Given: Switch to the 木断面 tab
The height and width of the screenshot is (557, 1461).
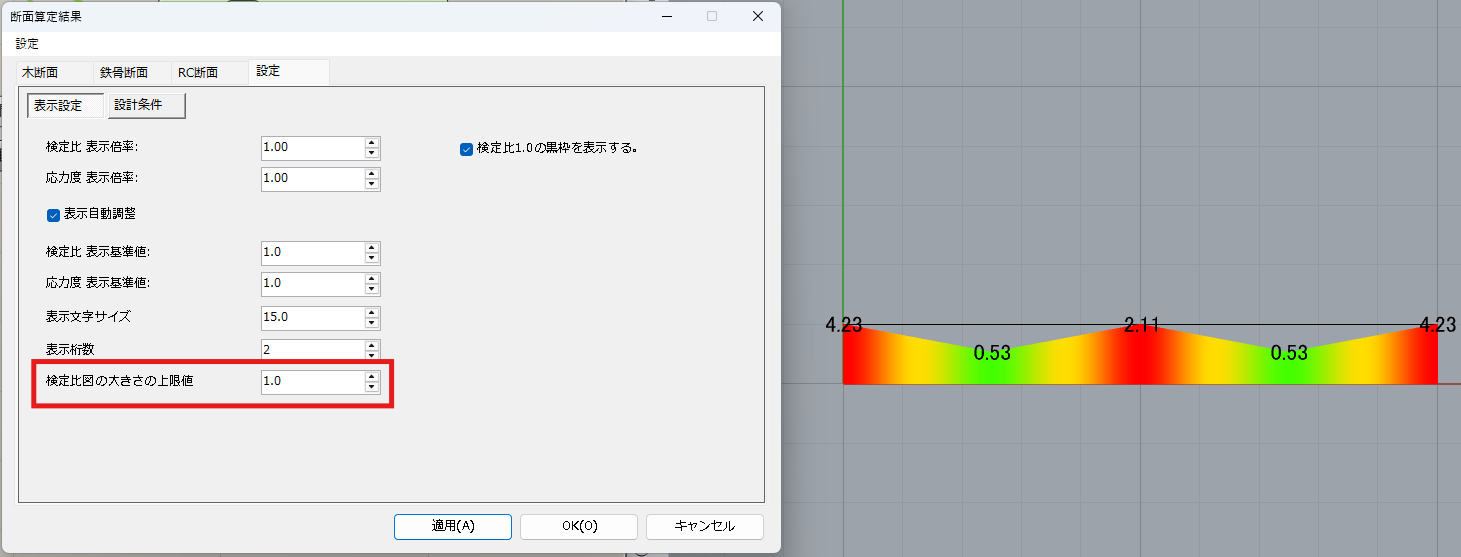Looking at the screenshot, I should [40, 73].
